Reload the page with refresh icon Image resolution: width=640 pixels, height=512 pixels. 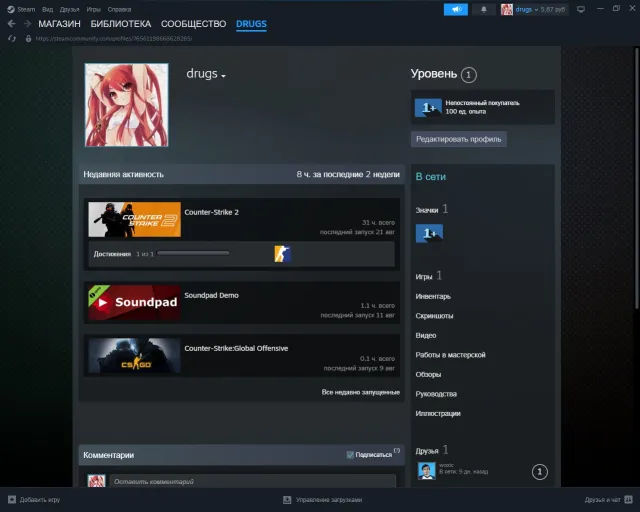12,38
